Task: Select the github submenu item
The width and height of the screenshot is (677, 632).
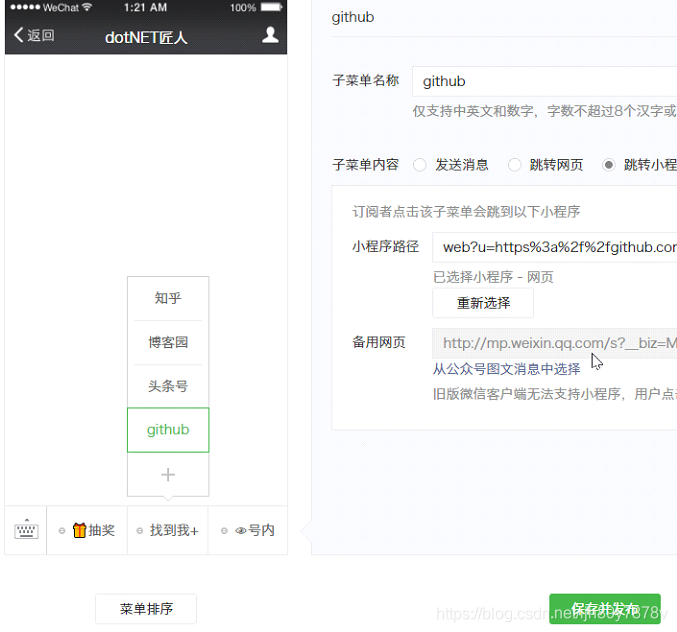Action: [x=168, y=430]
